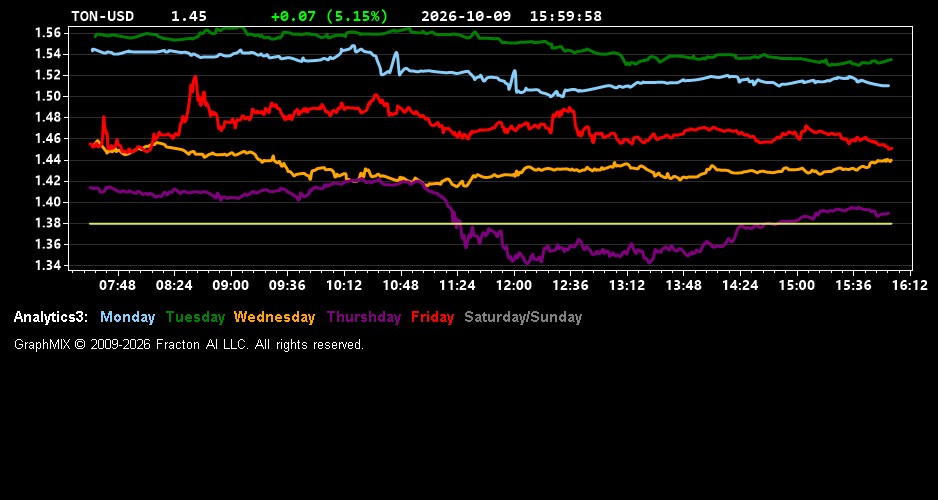Click the 1.36 y-axis label
Screen dimensions: 938x500
(48, 244)
